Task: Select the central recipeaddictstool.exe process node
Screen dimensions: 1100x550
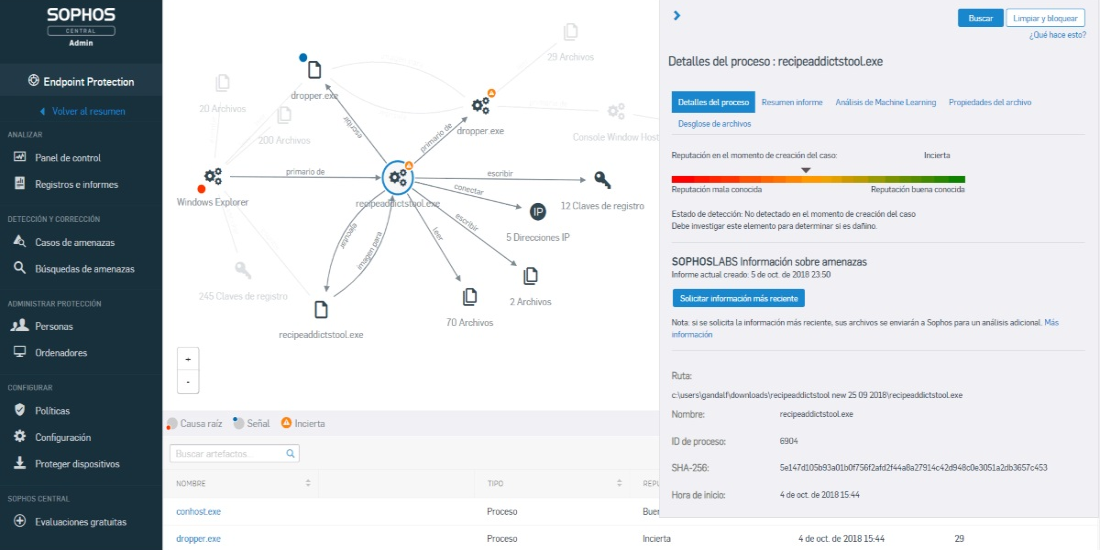Action: 398,177
